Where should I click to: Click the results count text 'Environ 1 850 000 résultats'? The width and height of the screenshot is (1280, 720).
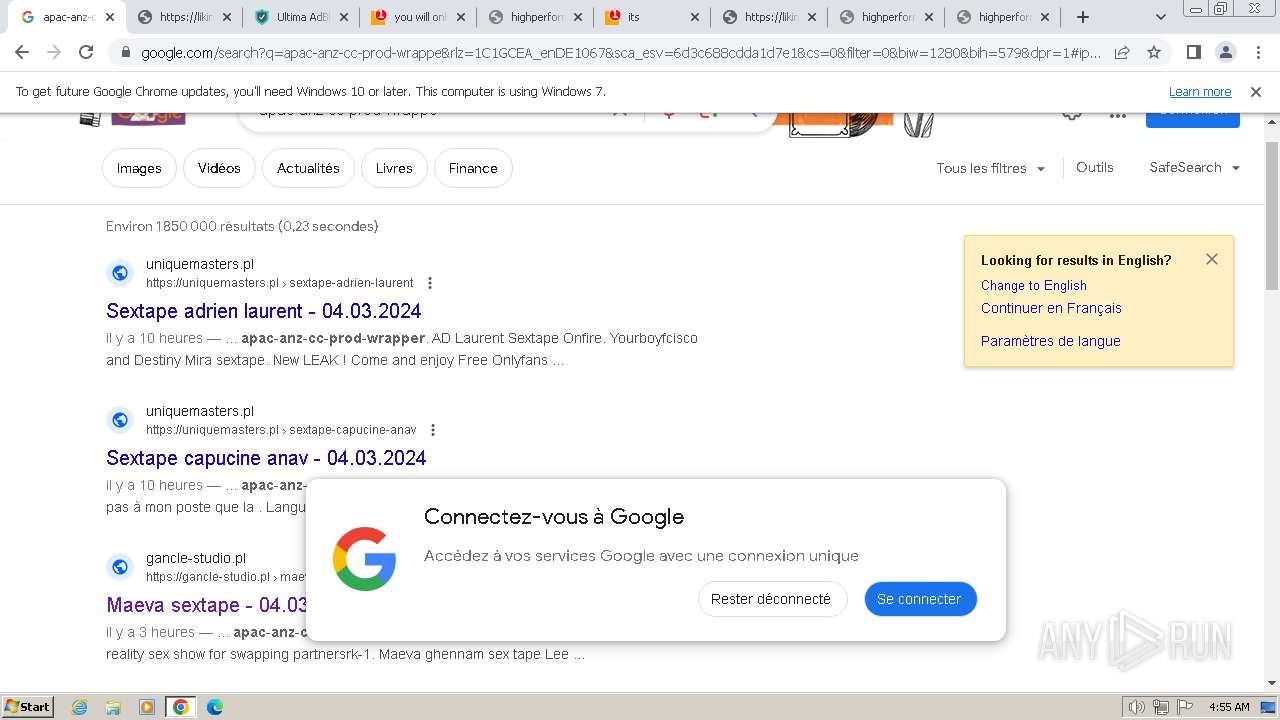click(x=190, y=226)
